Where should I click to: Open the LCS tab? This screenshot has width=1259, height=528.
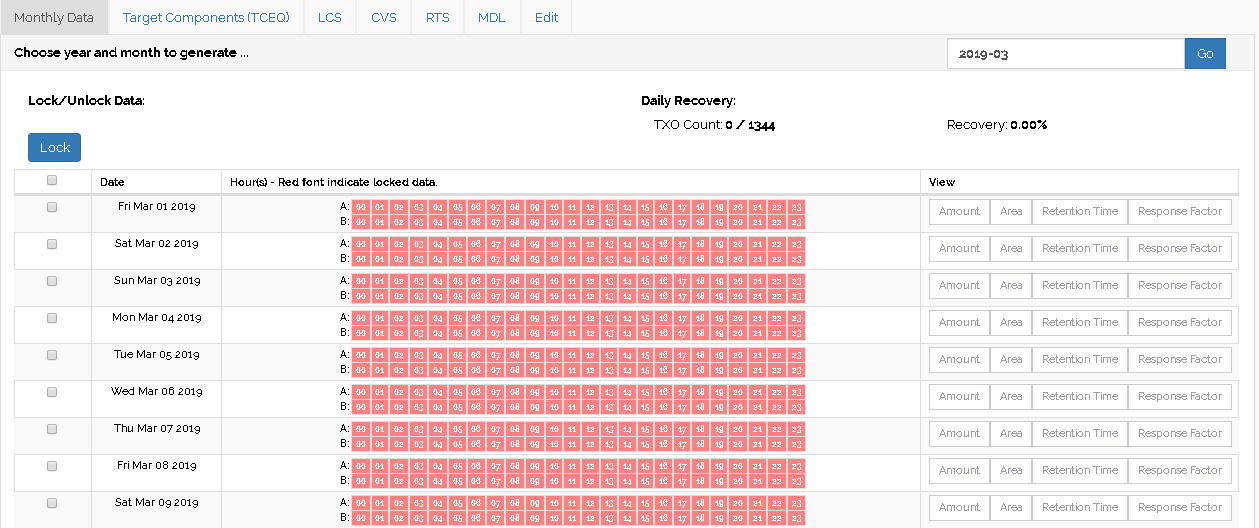coord(329,18)
